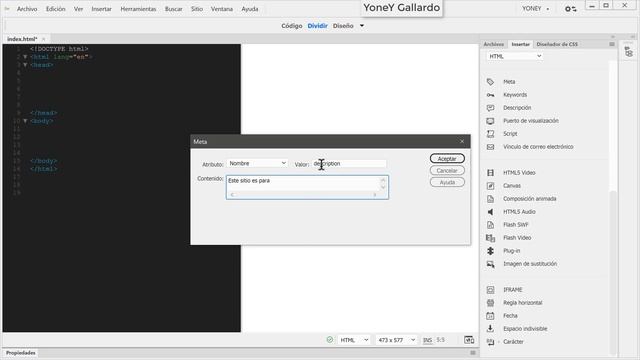This screenshot has height=360, width=640.
Task: Open the view mode dropdown arrow beside Diseño
Action: click(x=362, y=26)
